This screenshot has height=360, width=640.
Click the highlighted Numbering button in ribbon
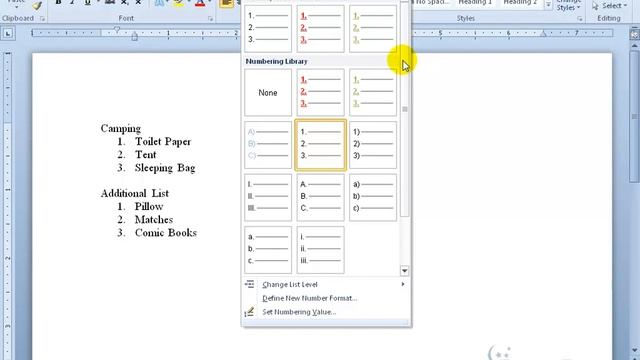click(x=227, y=3)
